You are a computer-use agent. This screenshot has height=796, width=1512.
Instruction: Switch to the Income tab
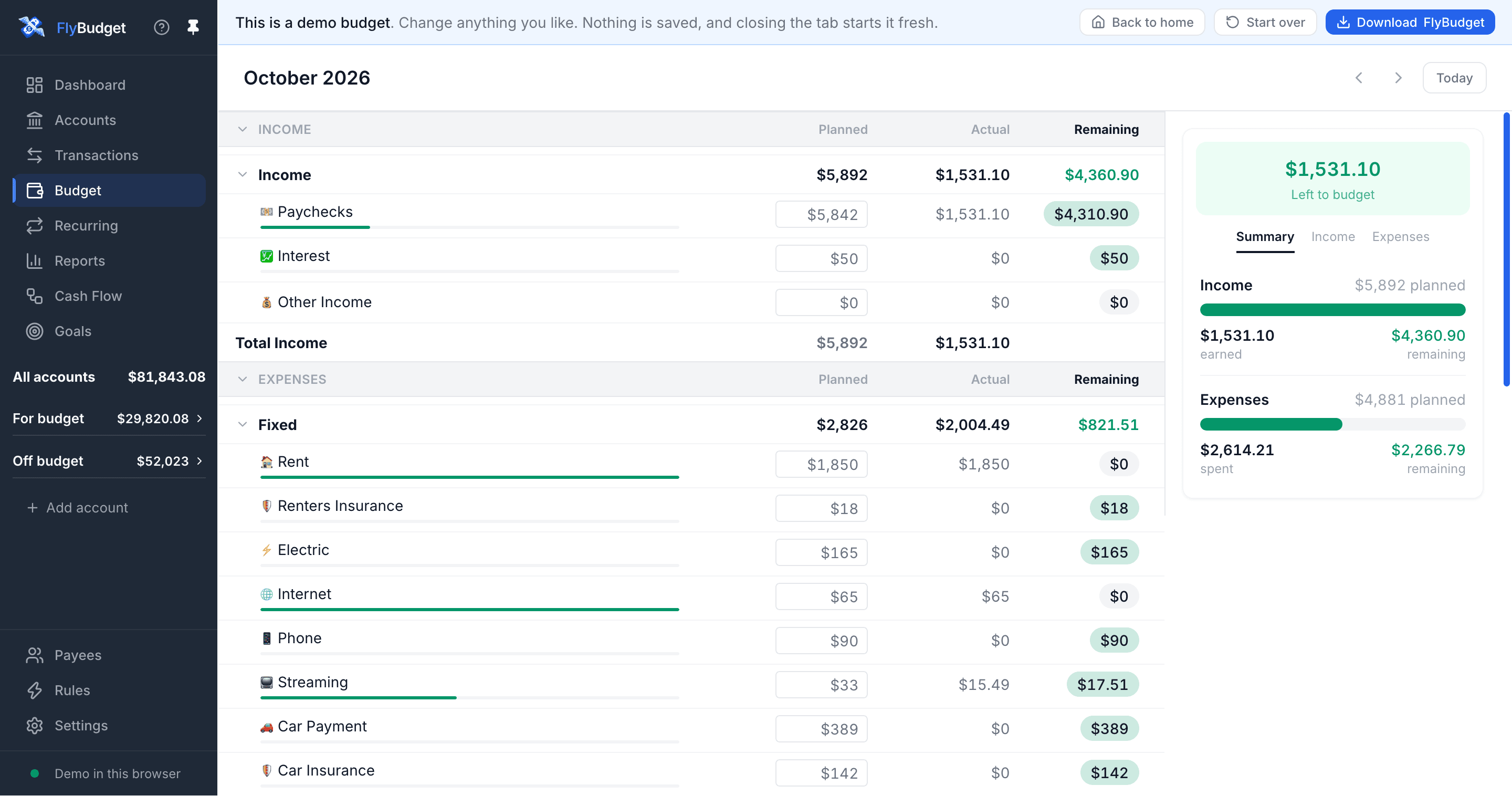[x=1333, y=237]
